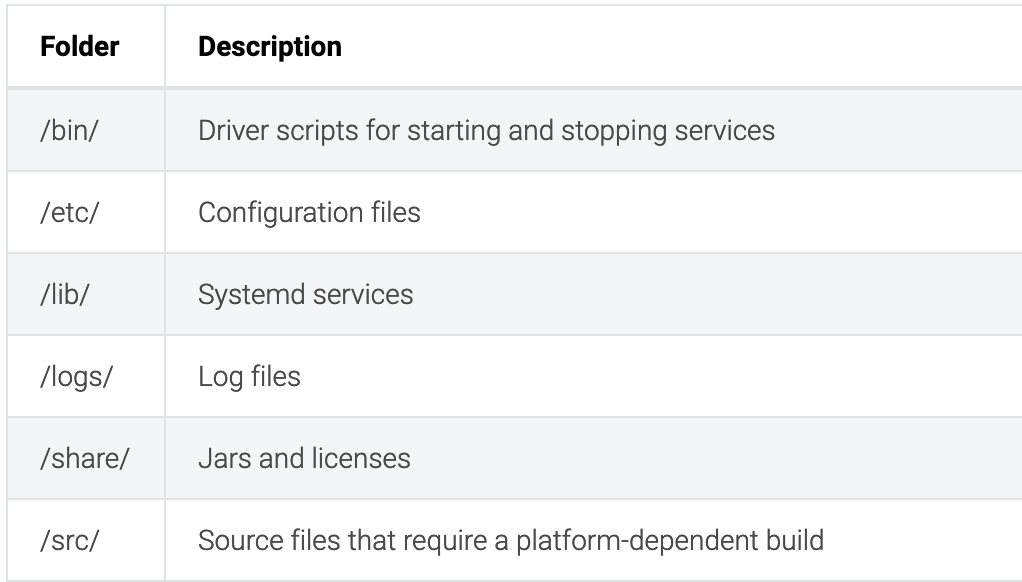Click the Folder column header

[80, 47]
